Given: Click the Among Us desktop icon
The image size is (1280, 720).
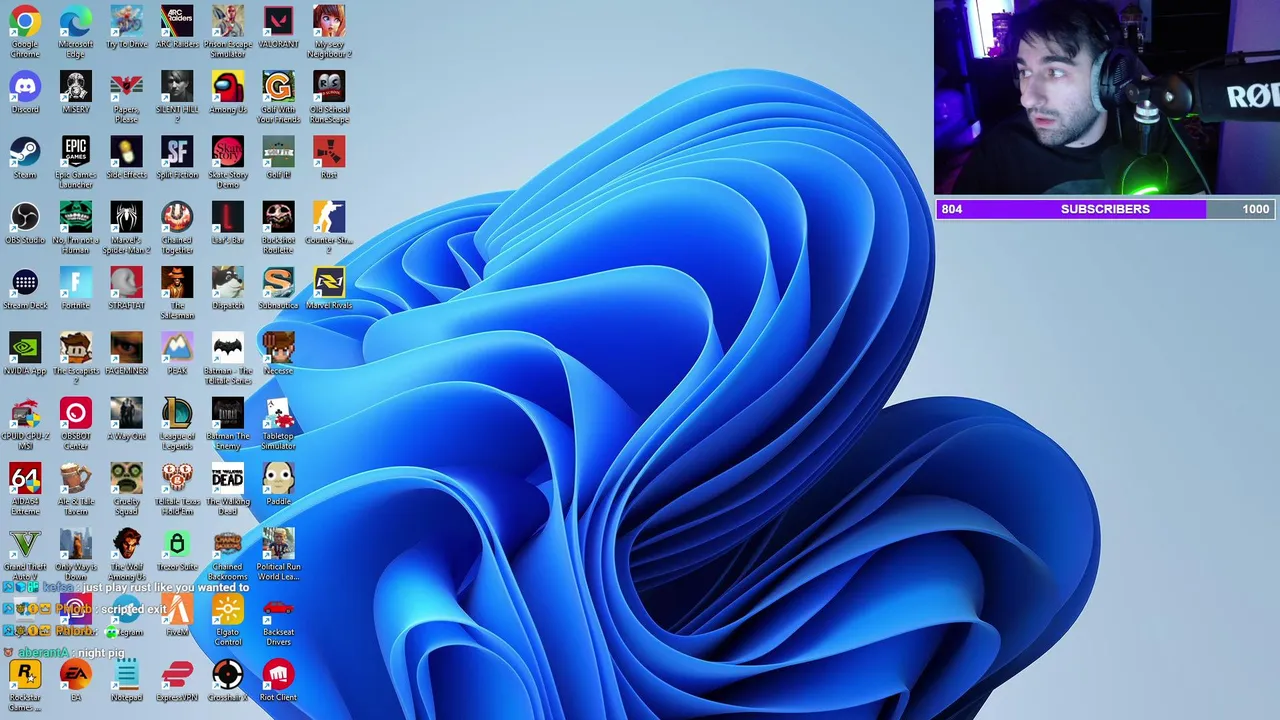Looking at the screenshot, I should click(x=228, y=86).
